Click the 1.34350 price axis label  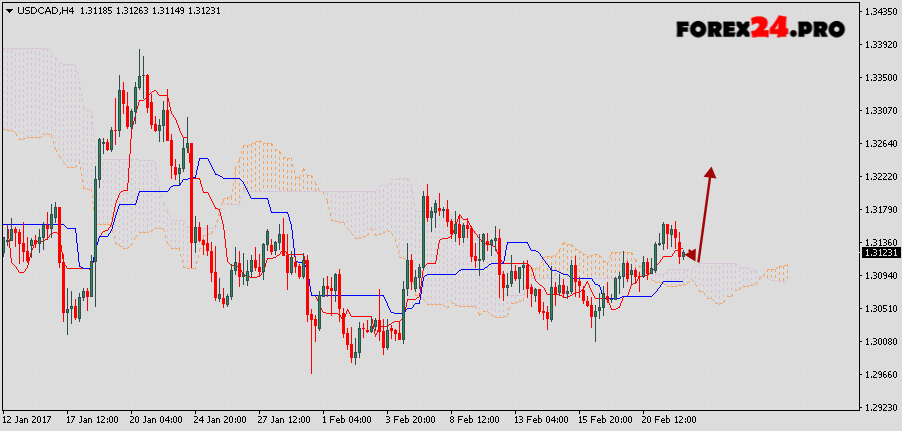pyautogui.click(x=878, y=12)
